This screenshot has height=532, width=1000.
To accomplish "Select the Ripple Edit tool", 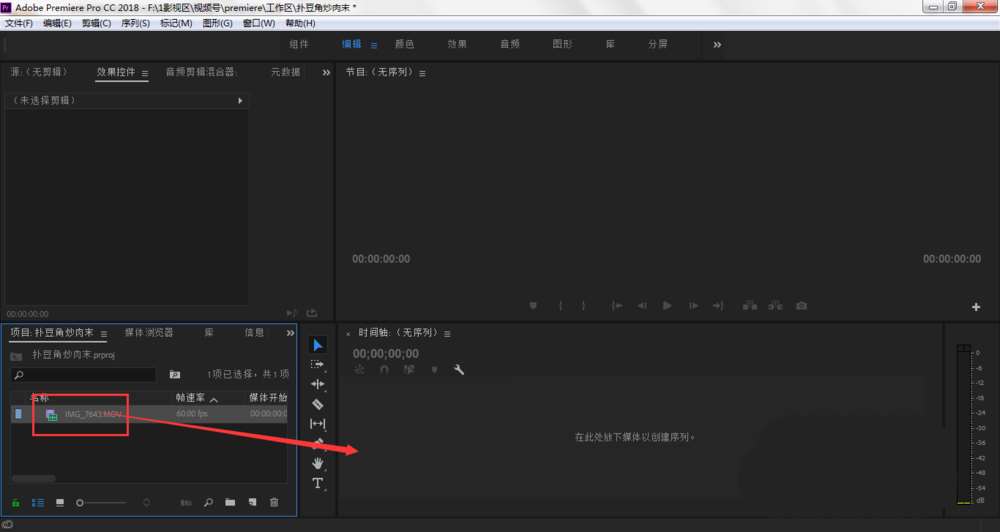I will pos(318,384).
